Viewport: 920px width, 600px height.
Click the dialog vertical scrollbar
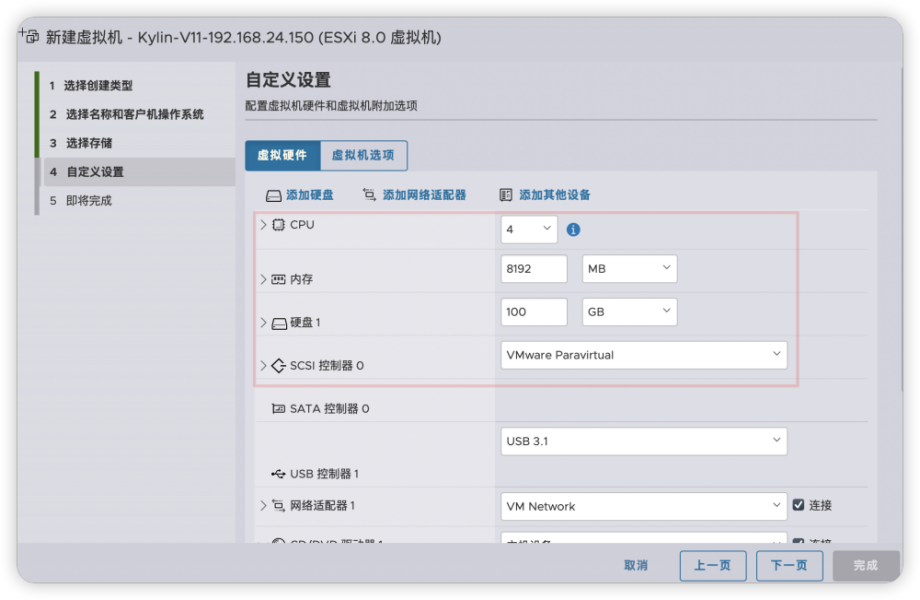[x=902, y=229]
